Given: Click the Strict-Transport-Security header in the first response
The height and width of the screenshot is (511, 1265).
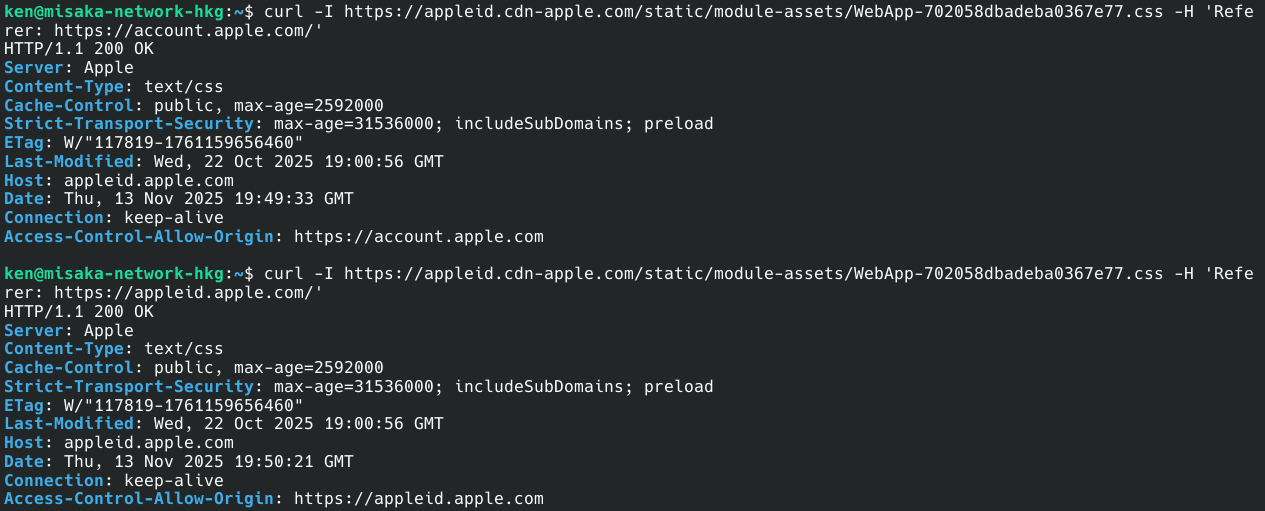Looking at the screenshot, I should coord(128,124).
